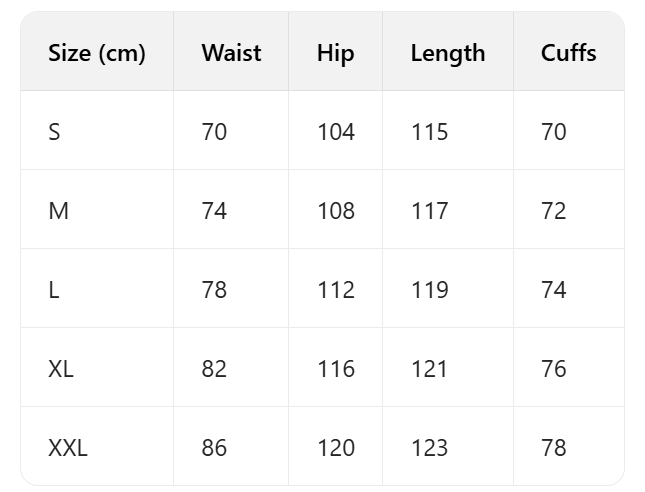Click the hip value 104
The image size is (645, 492).
point(335,131)
